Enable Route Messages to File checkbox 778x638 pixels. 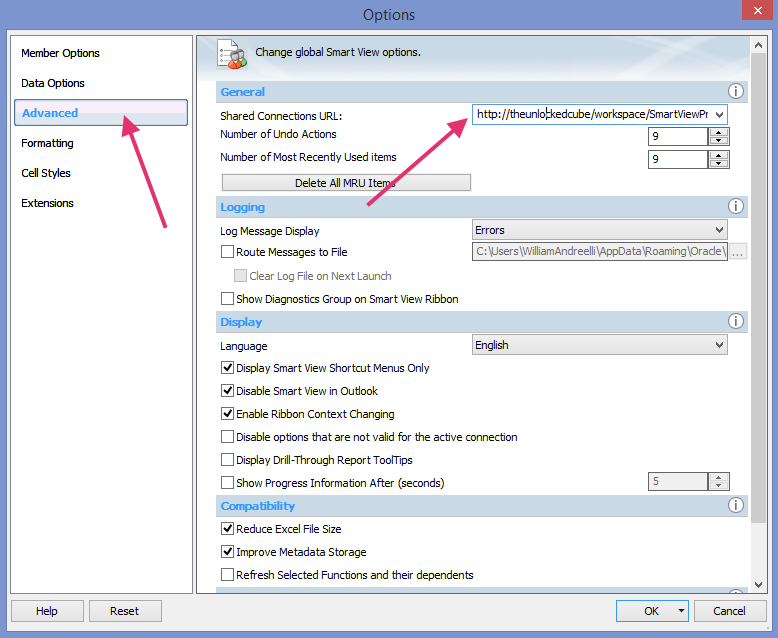[x=227, y=252]
